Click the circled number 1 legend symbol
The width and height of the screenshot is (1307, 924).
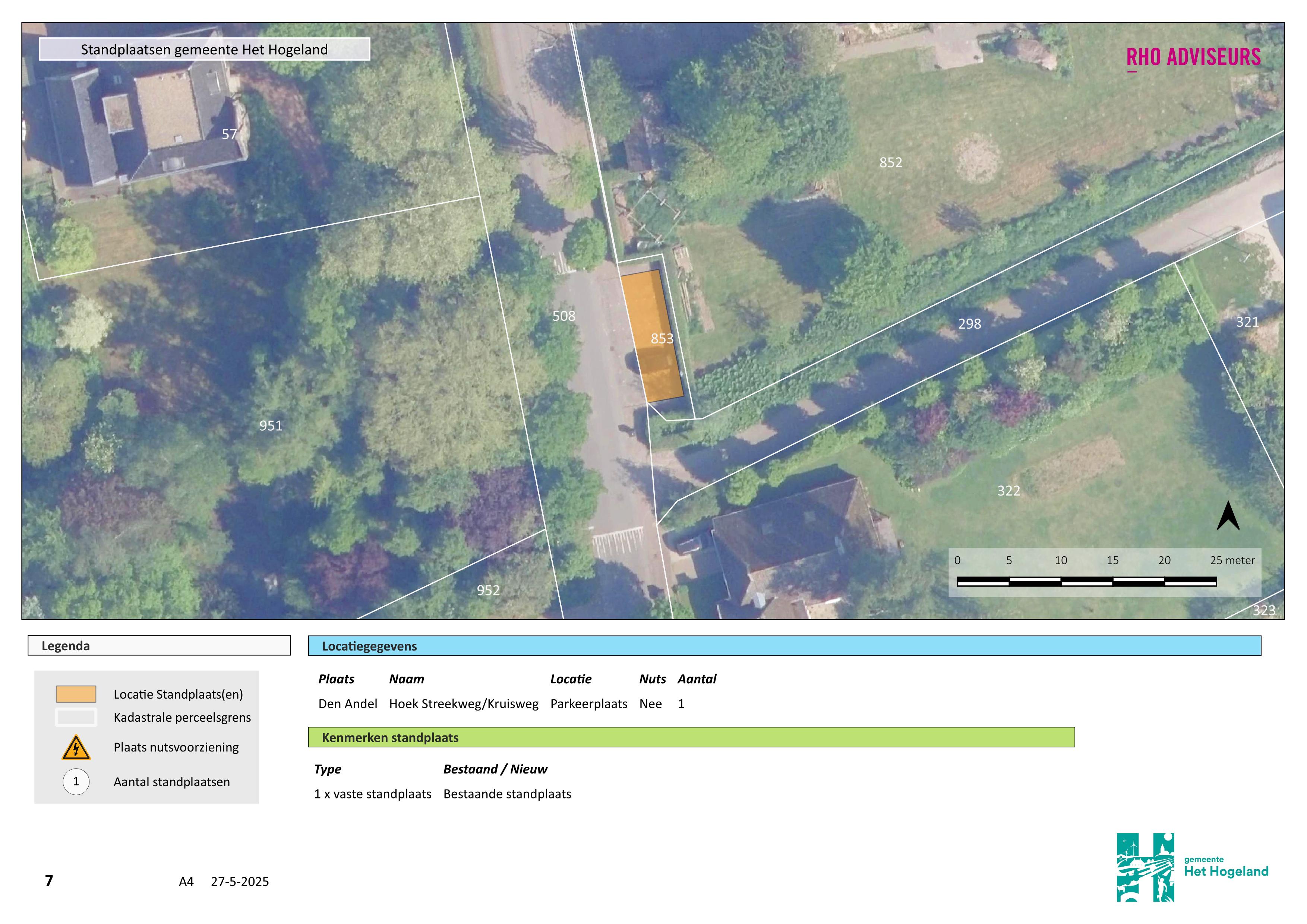[76, 782]
